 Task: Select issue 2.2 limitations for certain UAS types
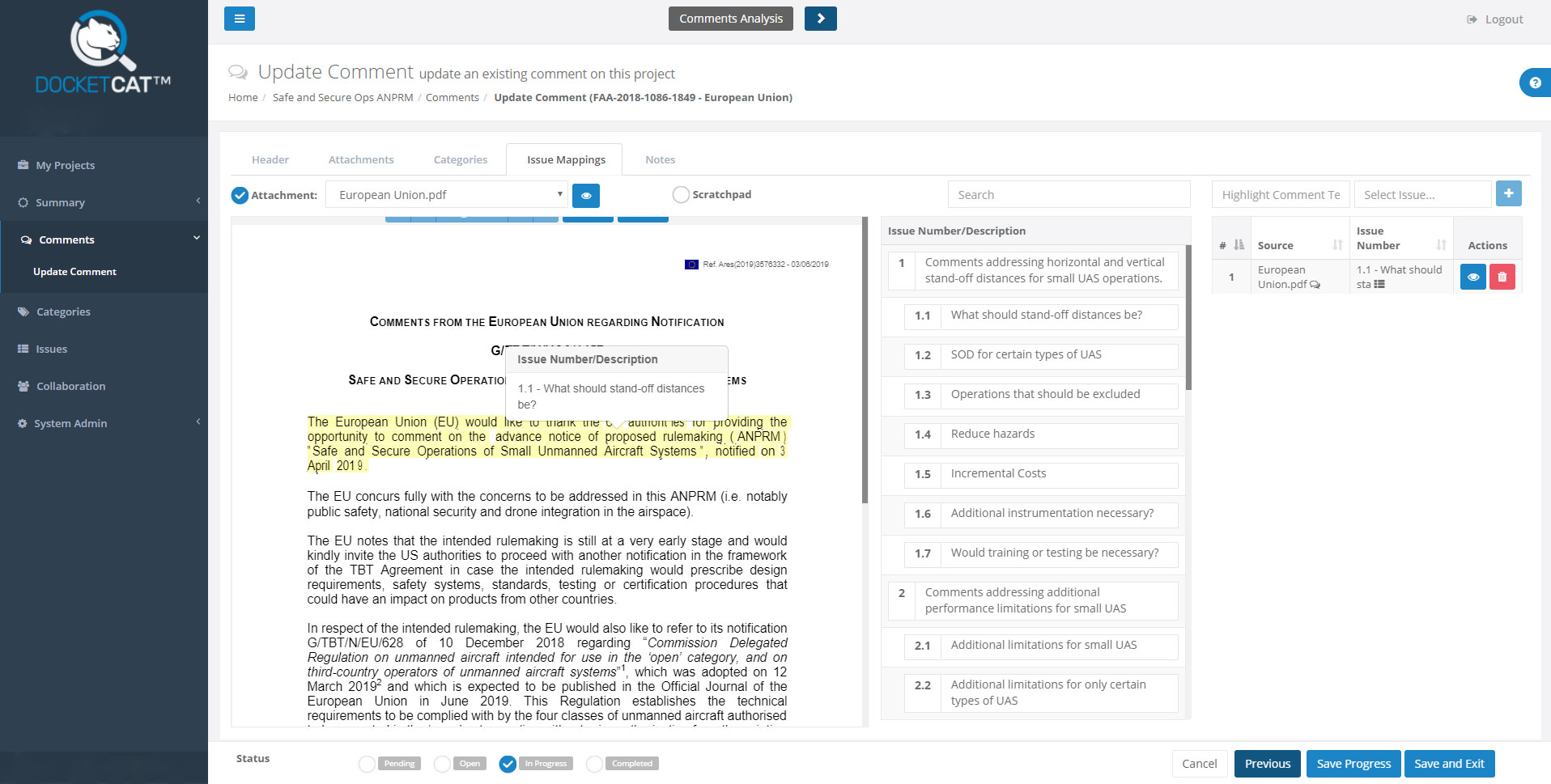pos(1041,693)
